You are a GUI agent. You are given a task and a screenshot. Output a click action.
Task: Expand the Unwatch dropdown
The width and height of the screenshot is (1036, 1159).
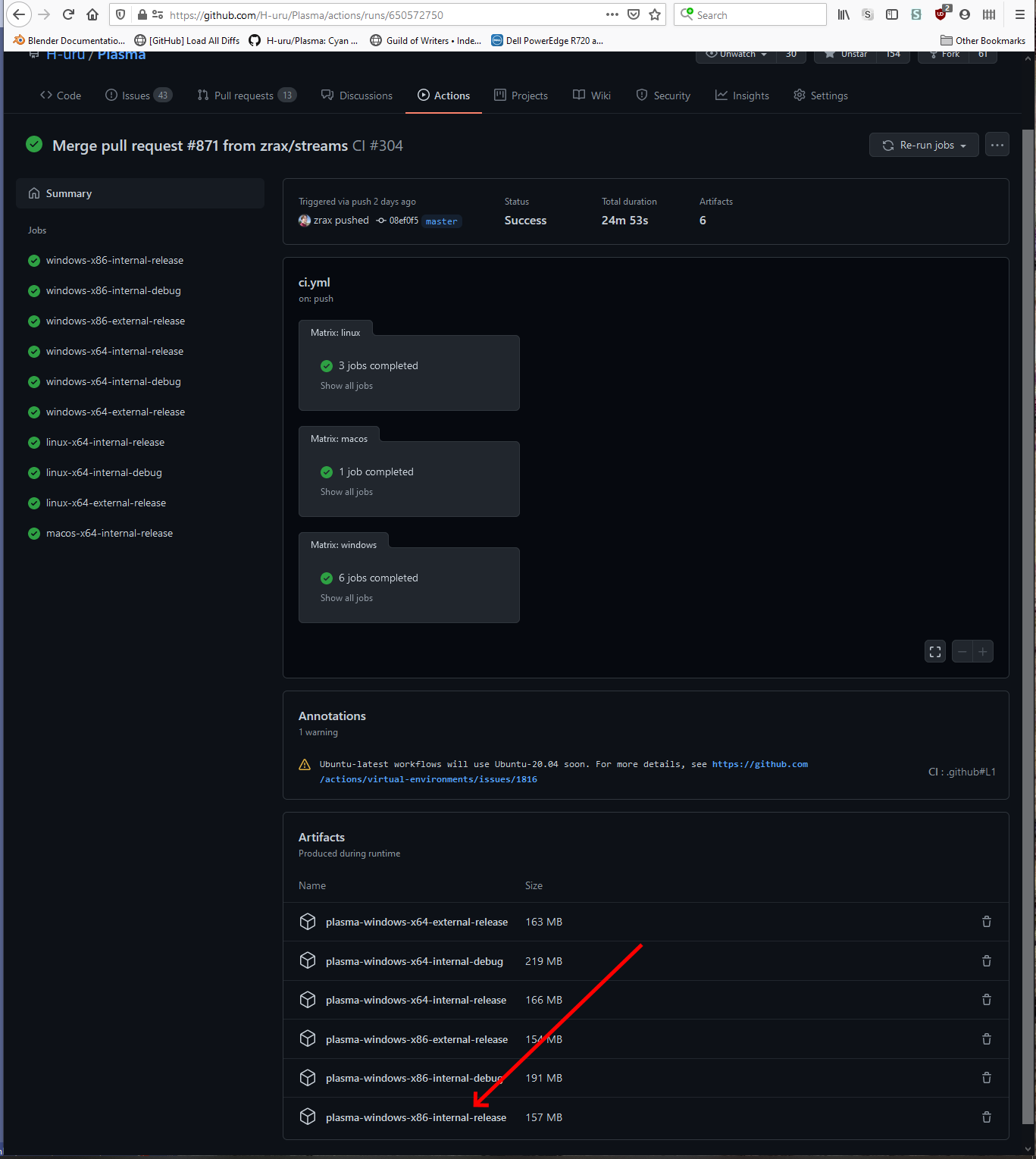click(x=737, y=55)
